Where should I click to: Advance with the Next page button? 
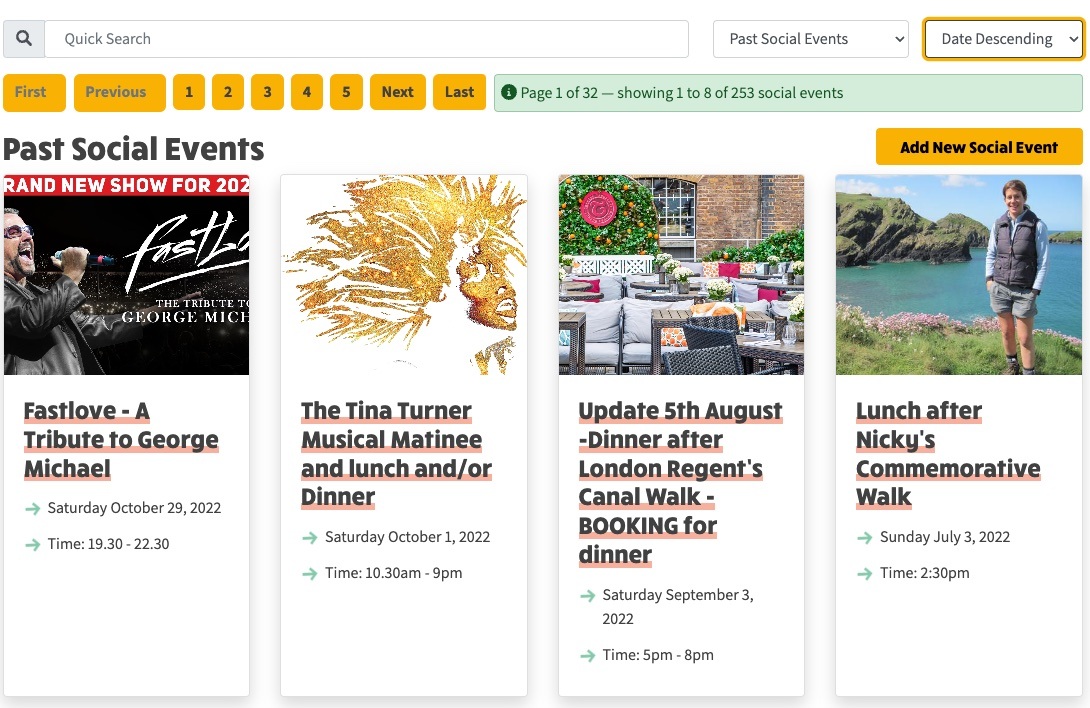398,92
